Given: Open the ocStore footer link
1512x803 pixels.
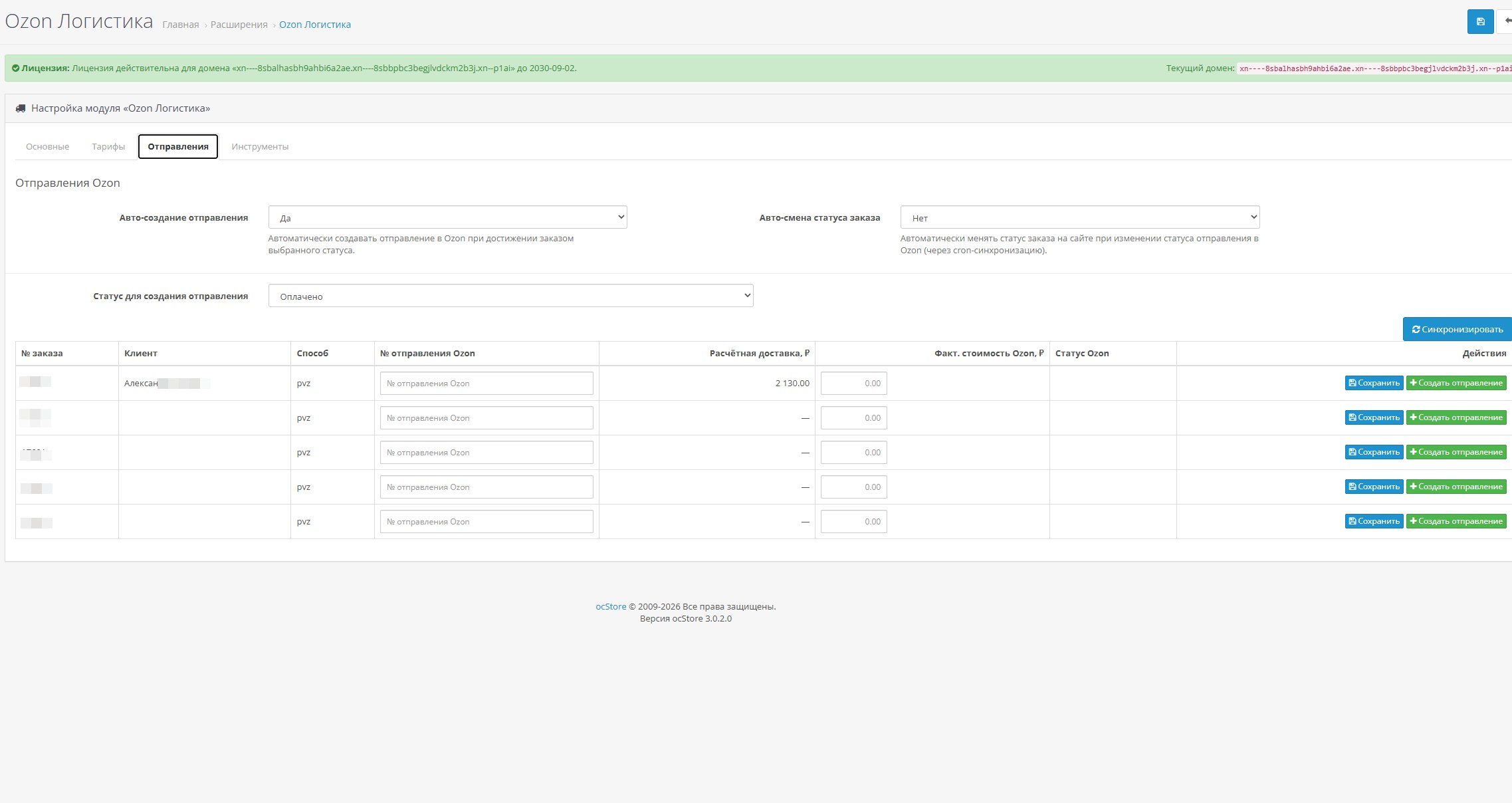Looking at the screenshot, I should 611,606.
